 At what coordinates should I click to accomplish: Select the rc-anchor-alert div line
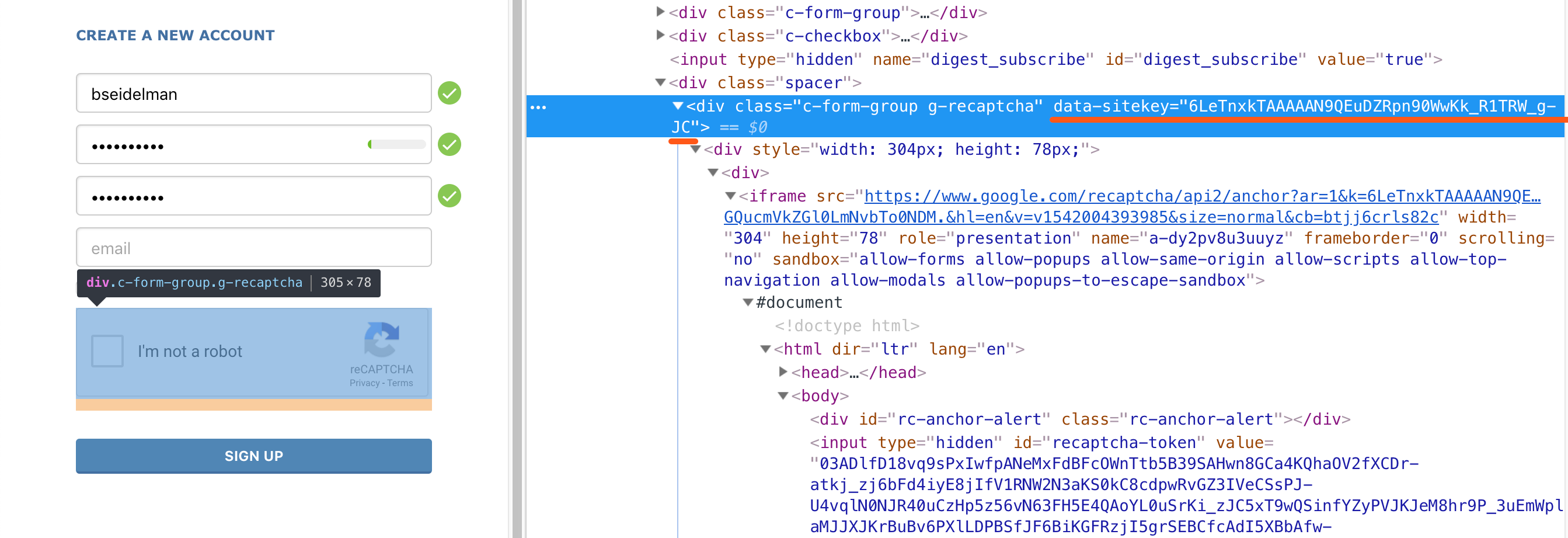pyautogui.click(x=1080, y=419)
